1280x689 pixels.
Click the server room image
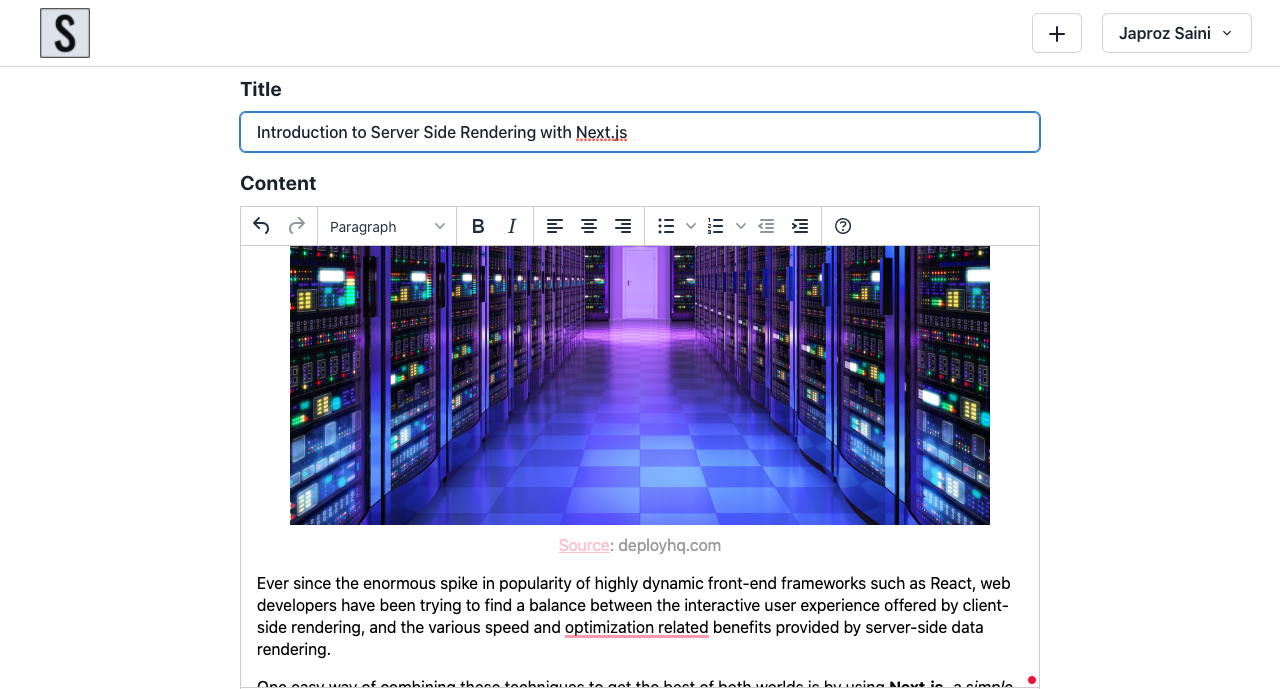[x=640, y=385]
